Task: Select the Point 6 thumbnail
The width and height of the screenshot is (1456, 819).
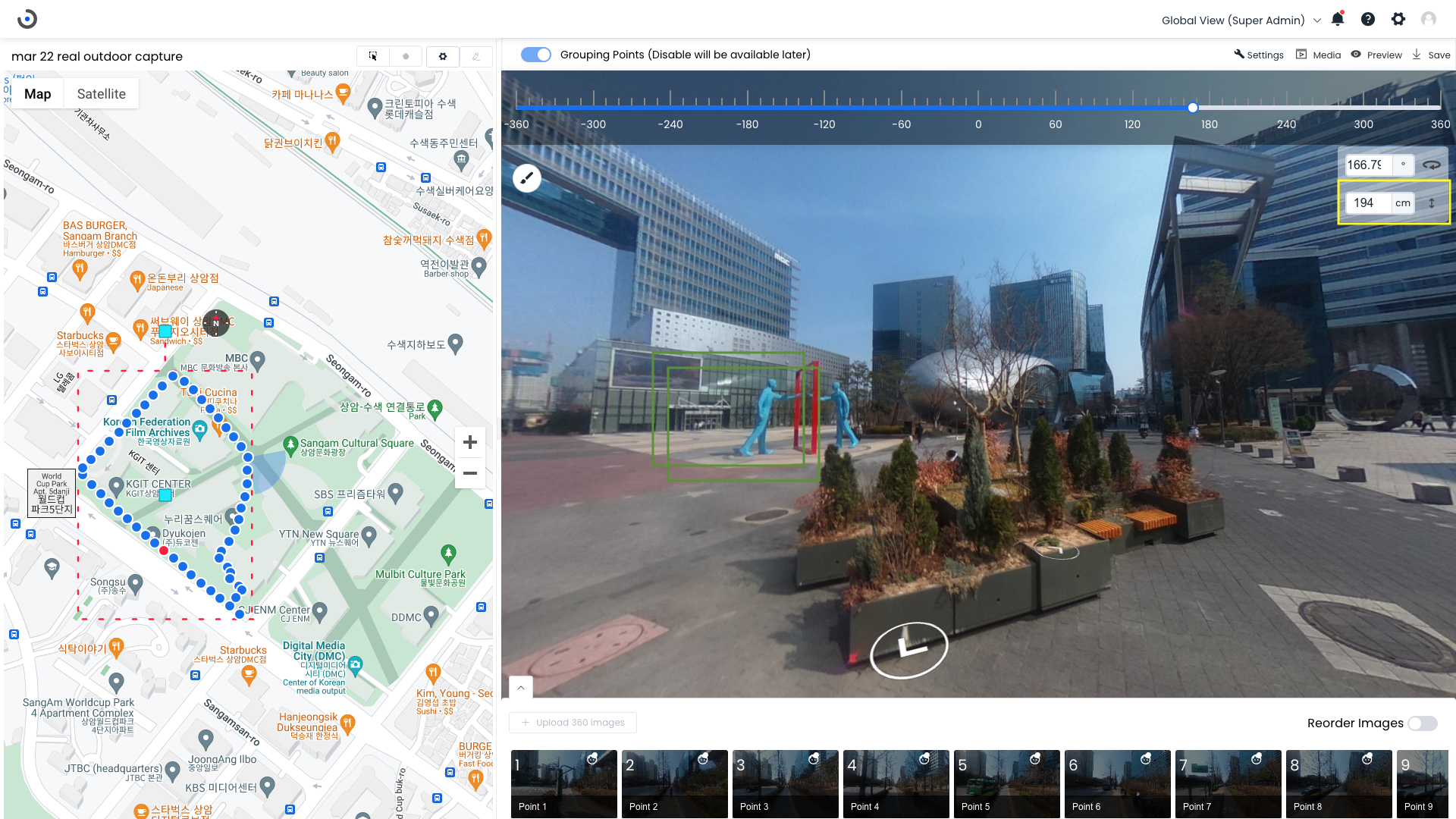Action: [x=1118, y=784]
